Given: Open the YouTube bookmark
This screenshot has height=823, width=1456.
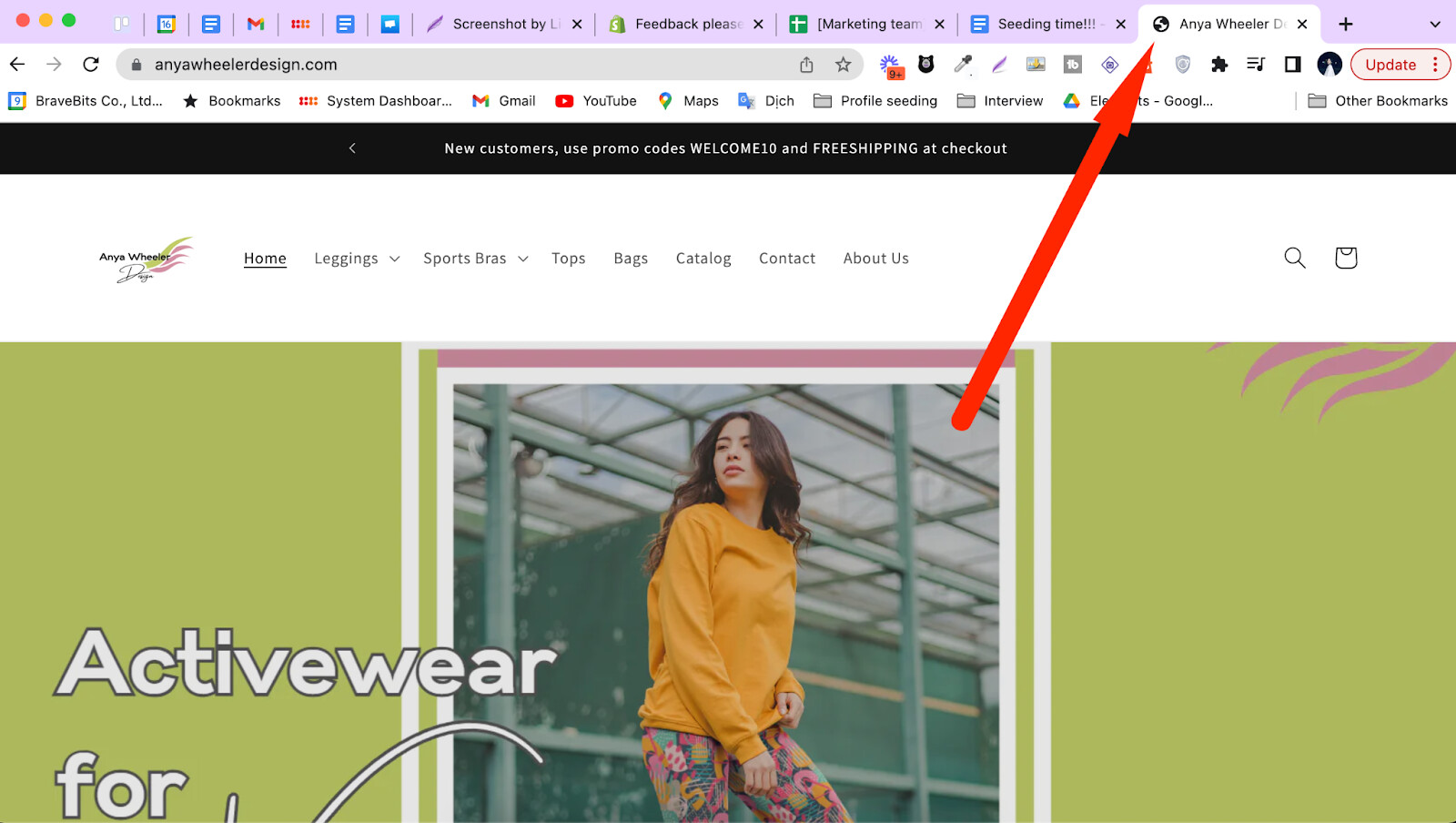Looking at the screenshot, I should (x=596, y=101).
